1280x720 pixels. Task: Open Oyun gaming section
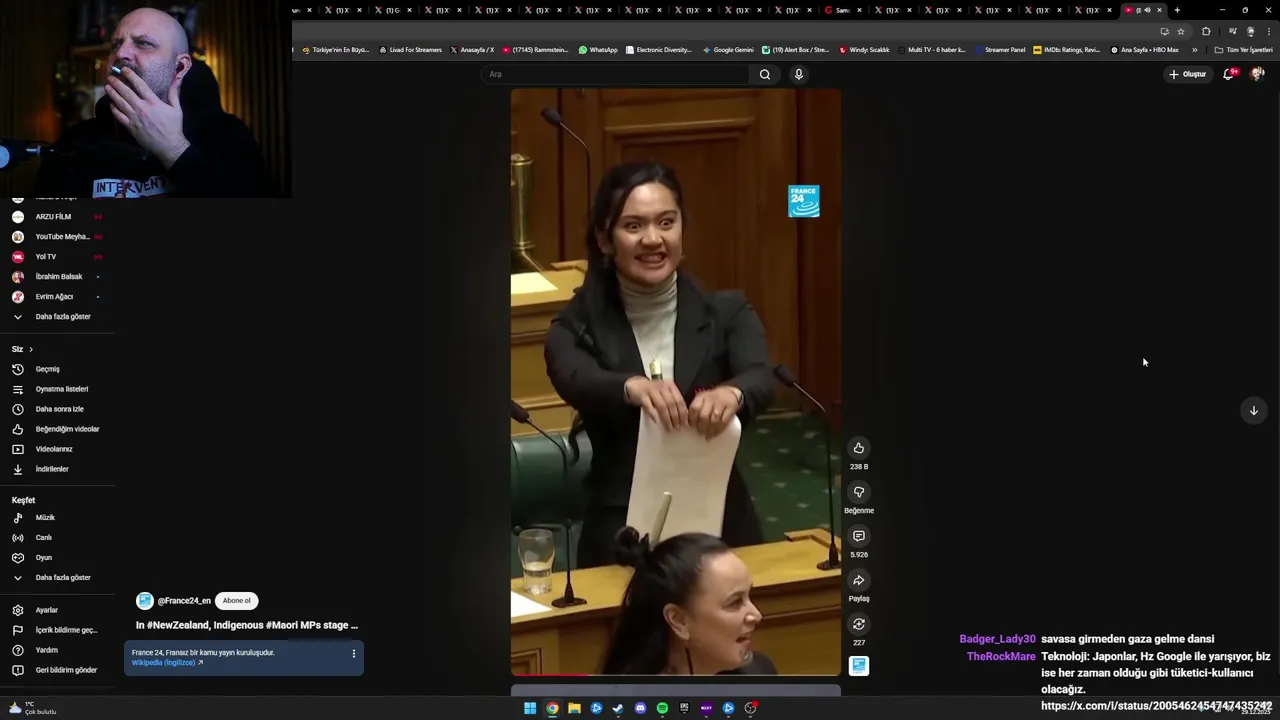(x=58, y=558)
